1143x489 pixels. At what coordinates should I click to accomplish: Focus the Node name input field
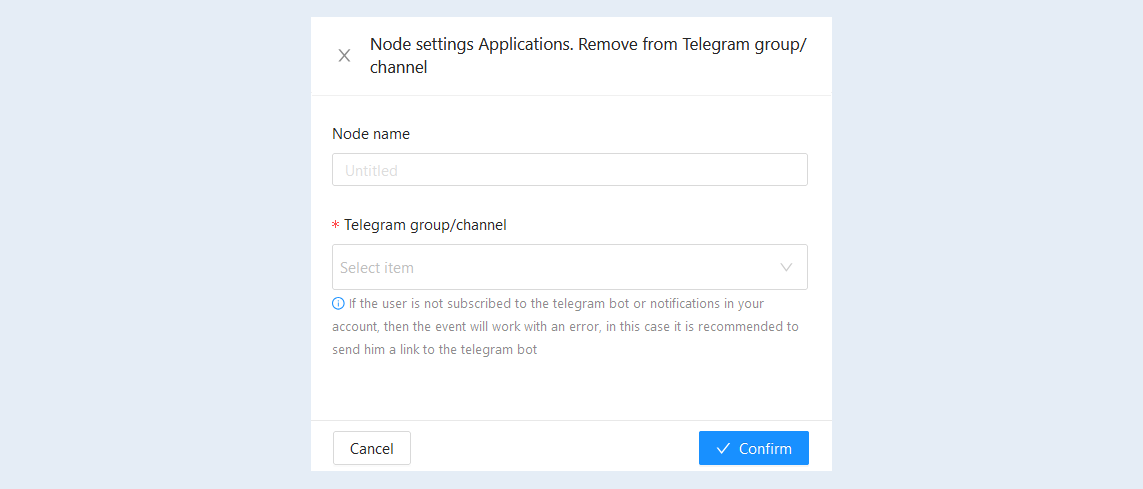[x=569, y=169]
